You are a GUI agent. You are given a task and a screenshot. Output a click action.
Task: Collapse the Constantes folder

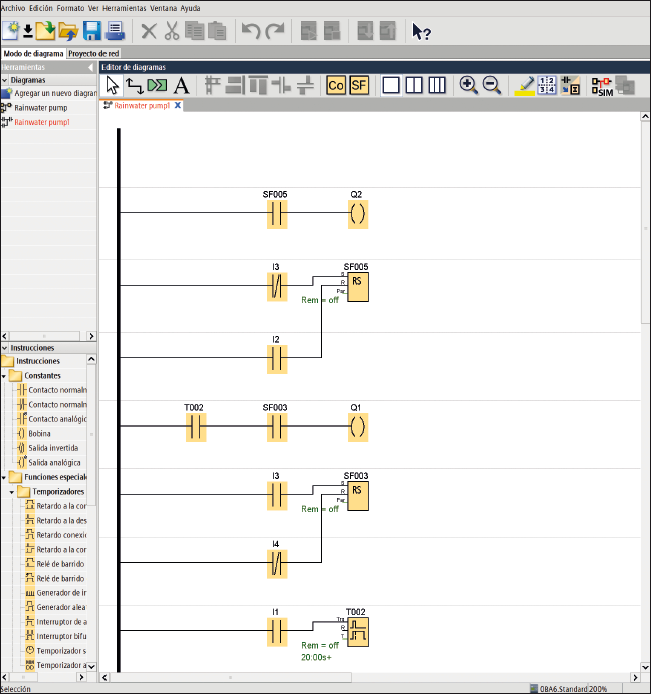[4, 376]
